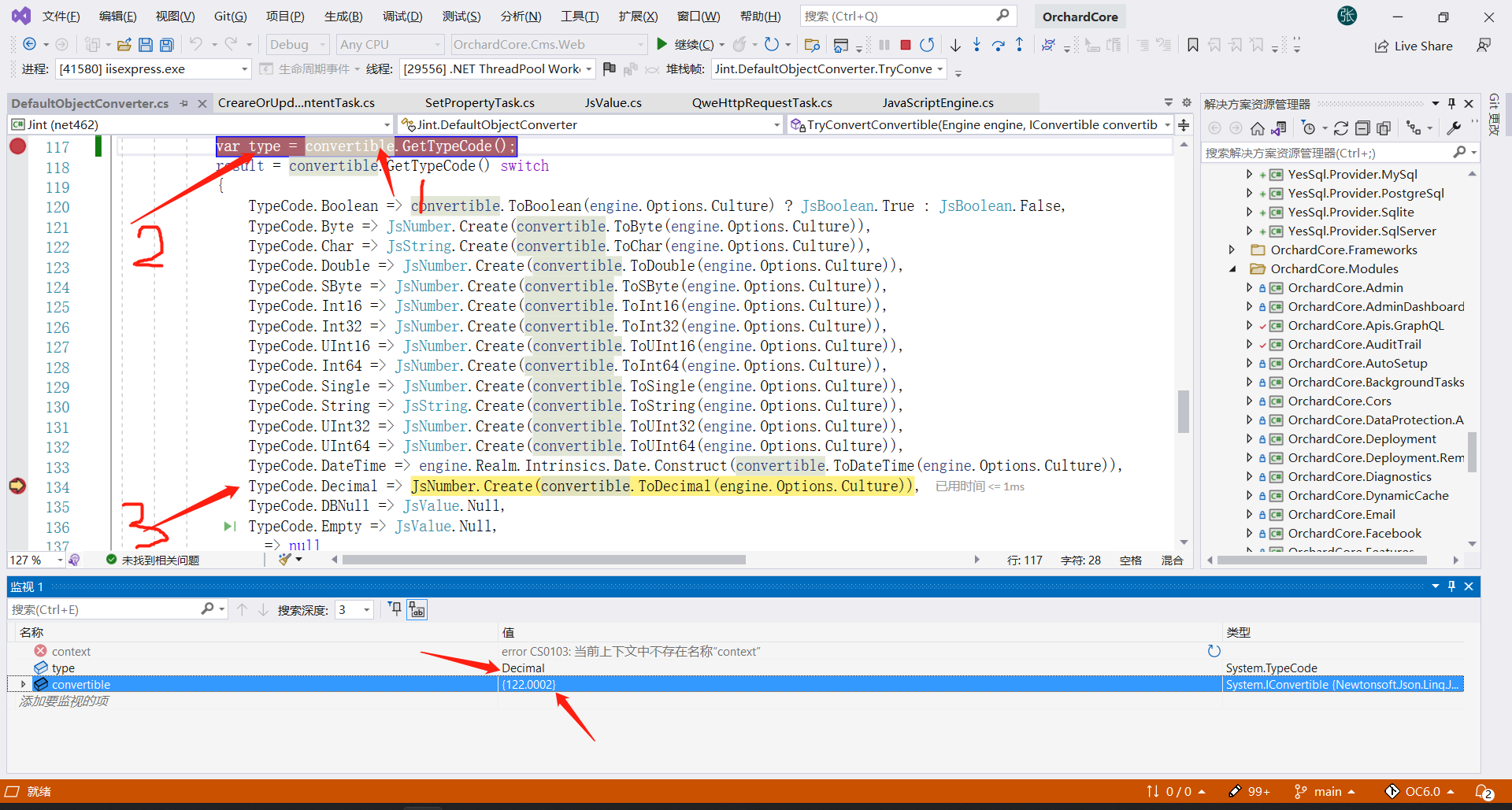Click the Save All toolbar icon

[166, 44]
